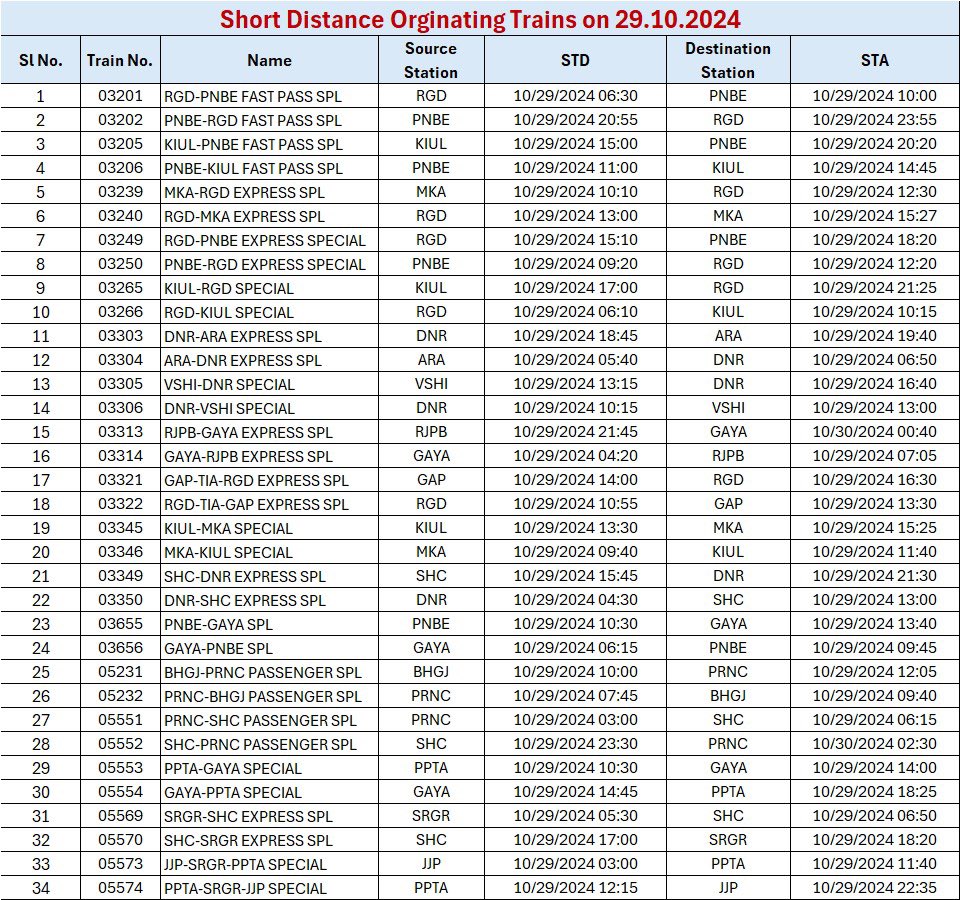960x900 pixels.
Task: Click the name 'MKA-RGD EXPRESS SPL'
Action: [x=244, y=192]
